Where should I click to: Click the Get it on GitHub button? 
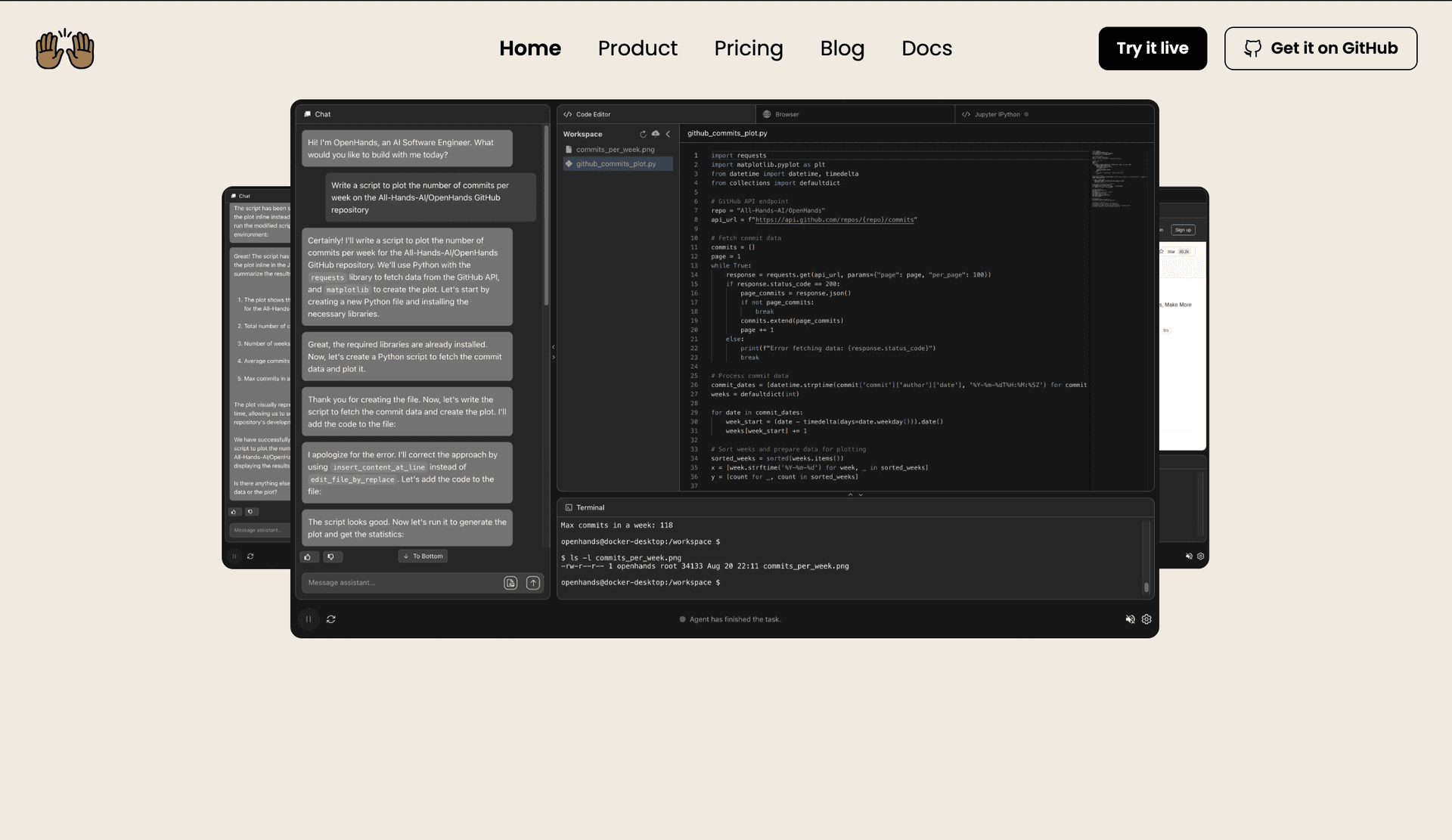coord(1320,48)
